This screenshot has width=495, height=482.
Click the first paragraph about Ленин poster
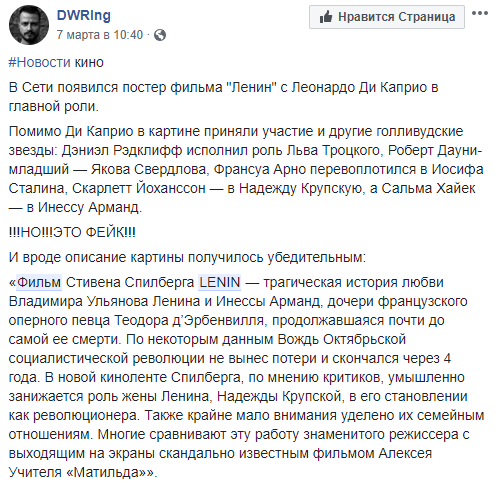[223, 97]
